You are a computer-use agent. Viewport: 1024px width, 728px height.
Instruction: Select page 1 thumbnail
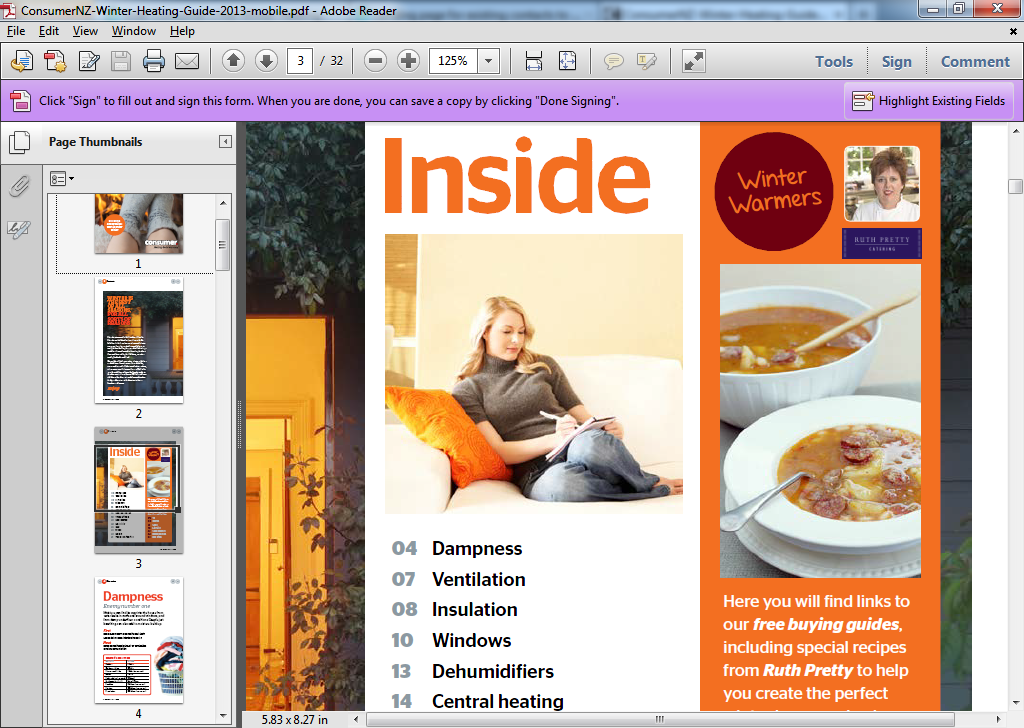coord(138,223)
